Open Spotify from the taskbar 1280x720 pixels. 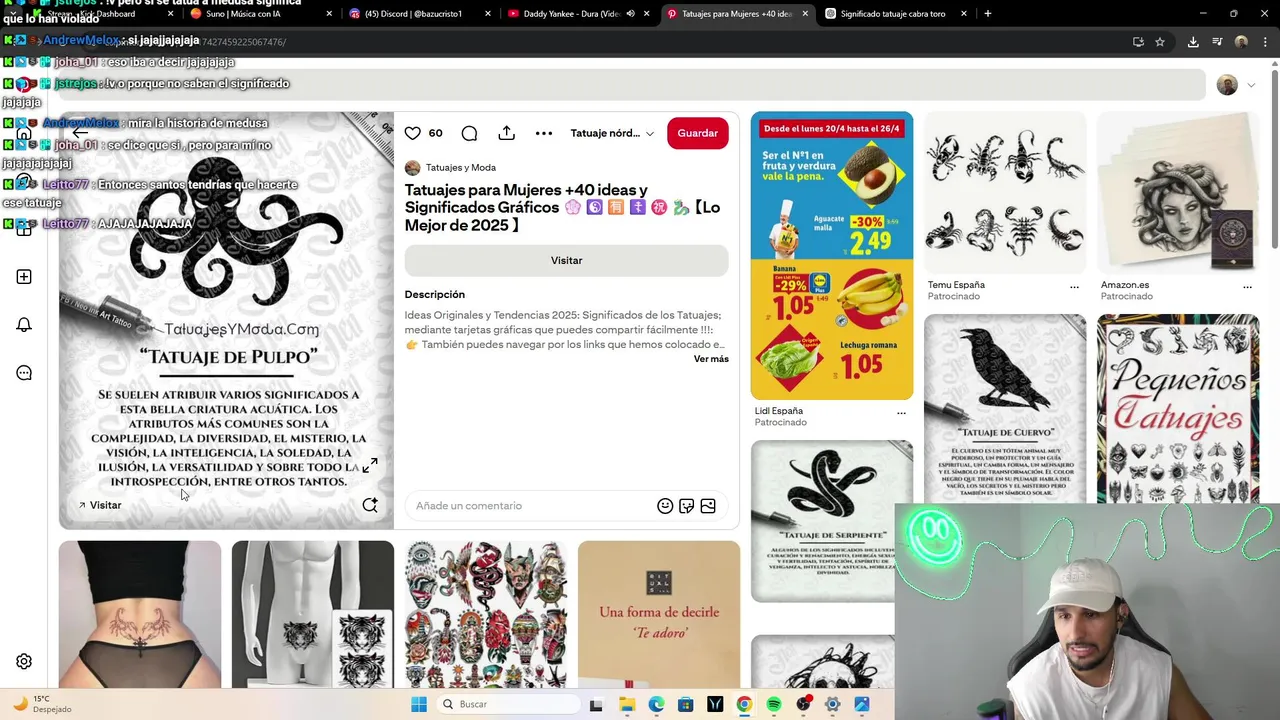pyautogui.click(x=774, y=704)
